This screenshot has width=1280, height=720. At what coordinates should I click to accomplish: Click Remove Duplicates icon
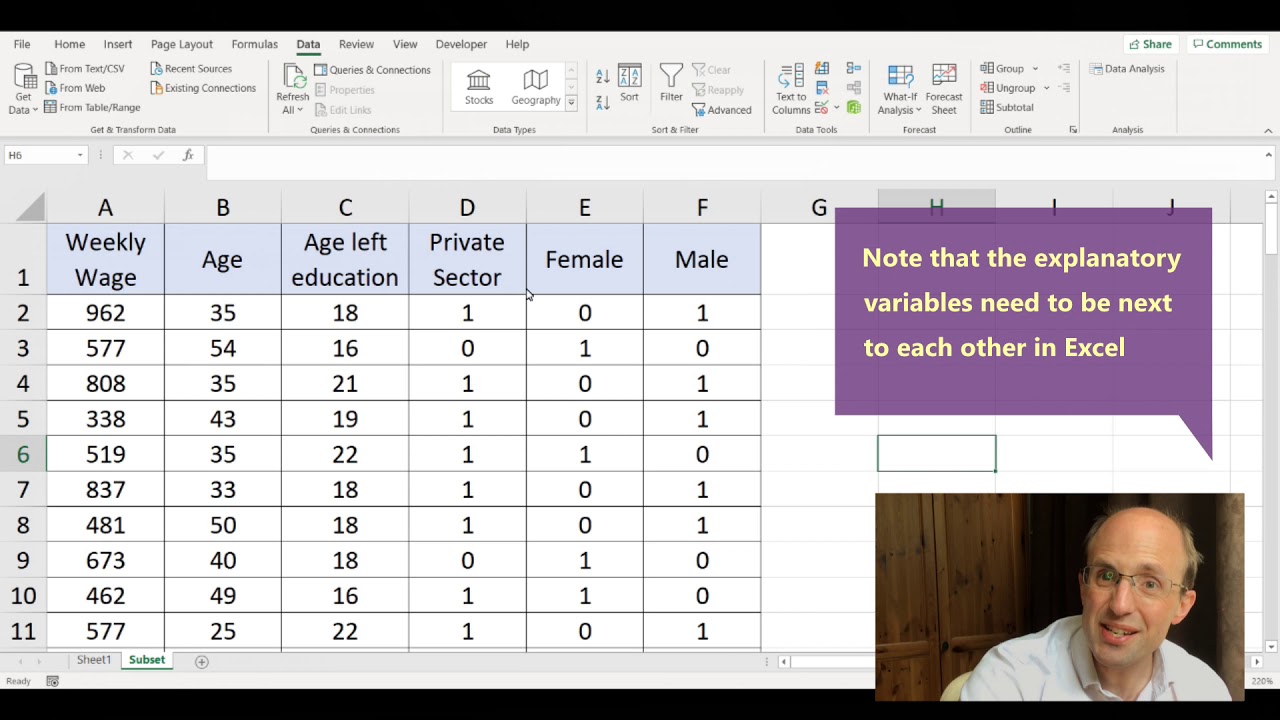(822, 88)
